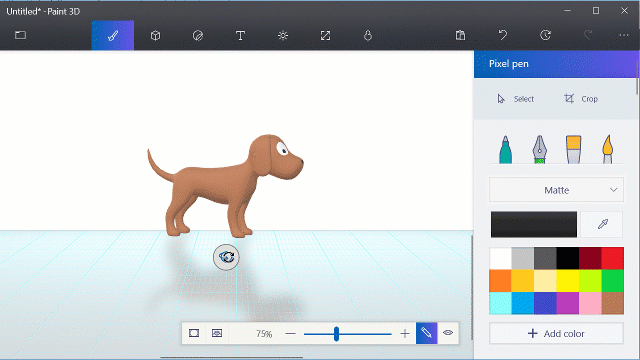This screenshot has height=360, width=640.
Task: Click the zoom slider handle
Action: tap(336, 334)
